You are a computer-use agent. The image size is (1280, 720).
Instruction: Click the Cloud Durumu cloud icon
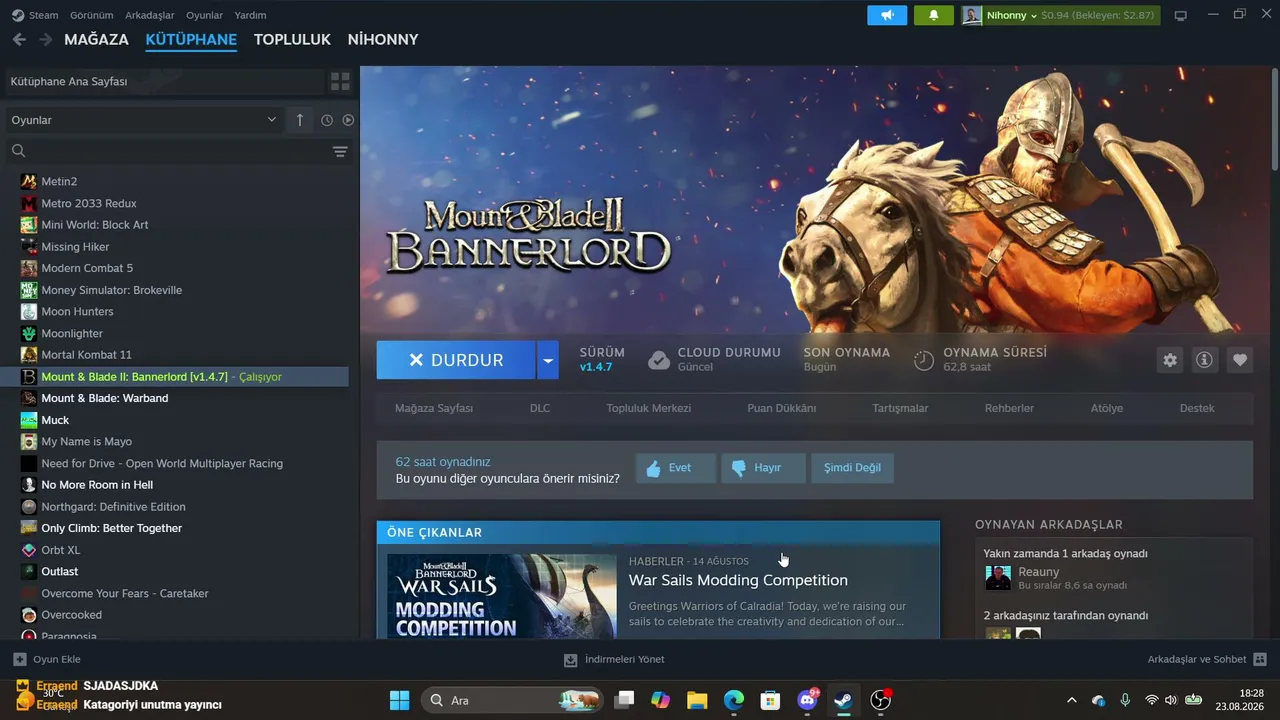click(x=659, y=360)
